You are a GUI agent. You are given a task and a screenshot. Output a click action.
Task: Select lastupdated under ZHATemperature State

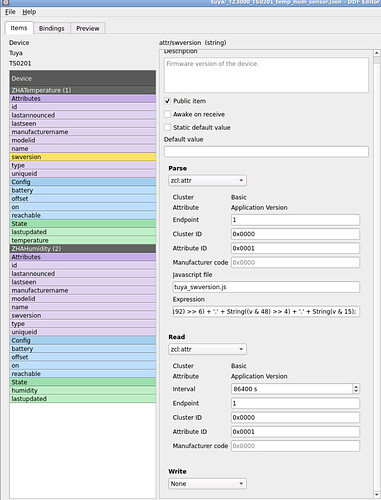click(x=83, y=232)
